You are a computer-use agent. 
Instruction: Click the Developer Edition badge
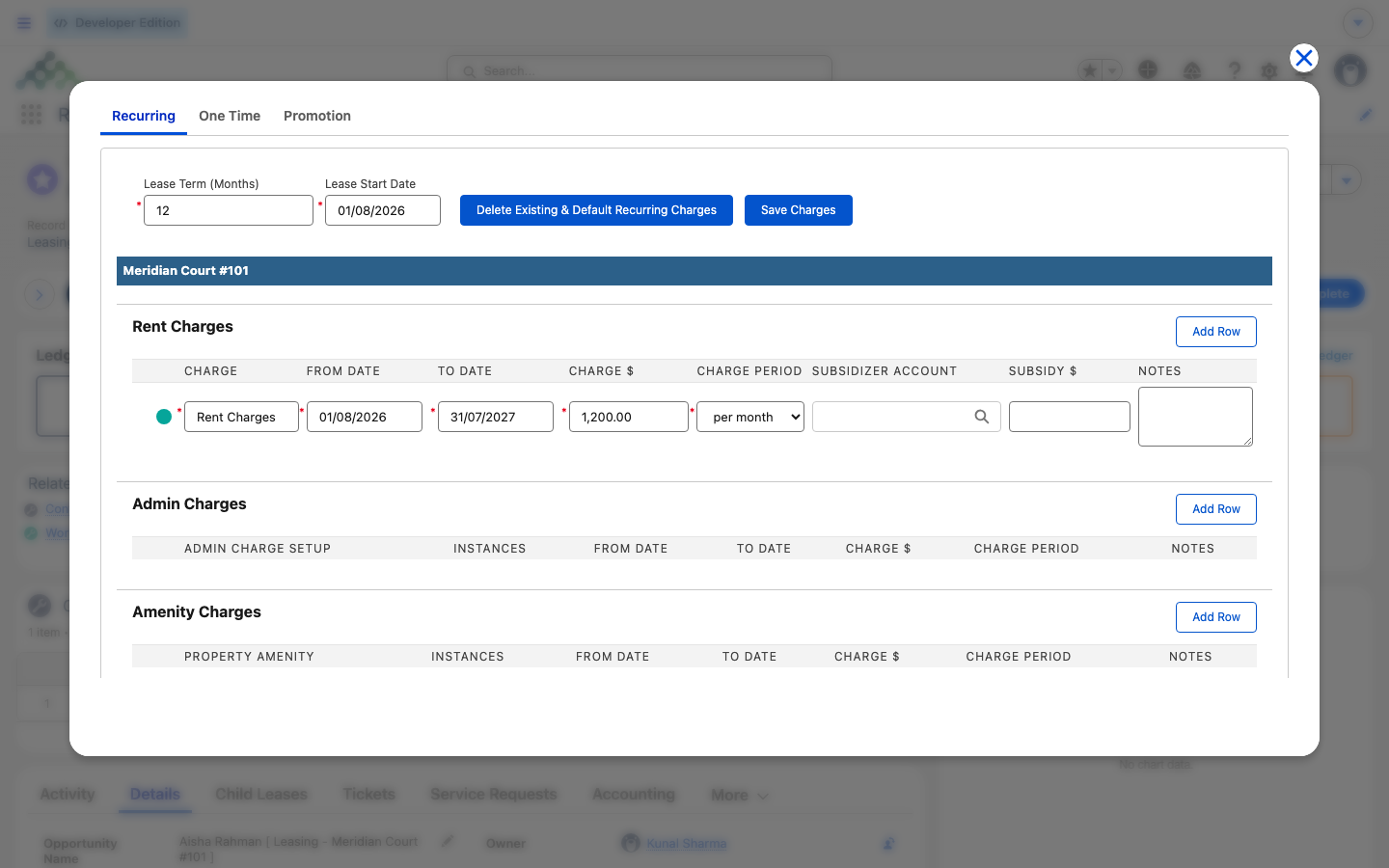click(118, 23)
